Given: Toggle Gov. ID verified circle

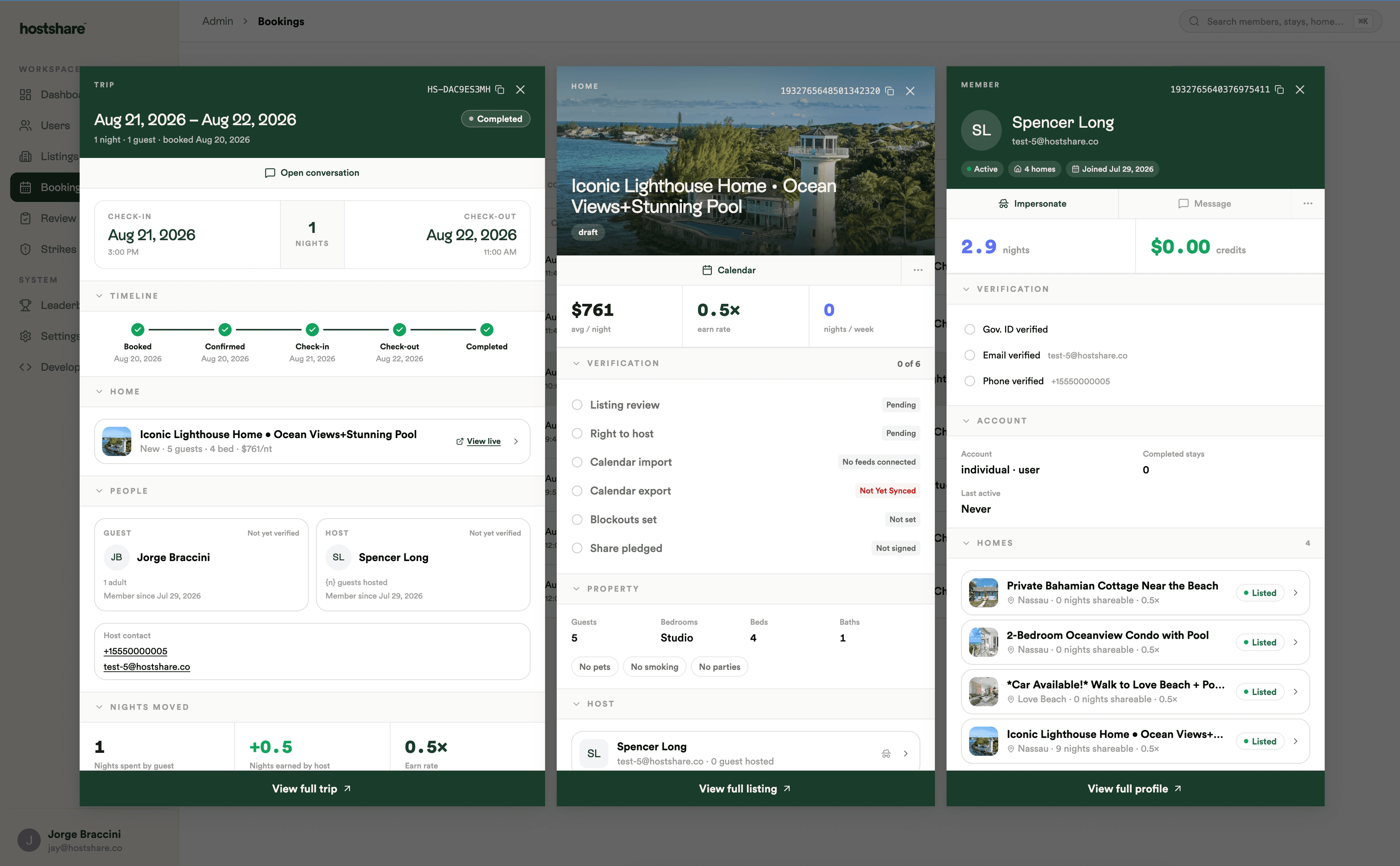Looking at the screenshot, I should pyautogui.click(x=969, y=329).
